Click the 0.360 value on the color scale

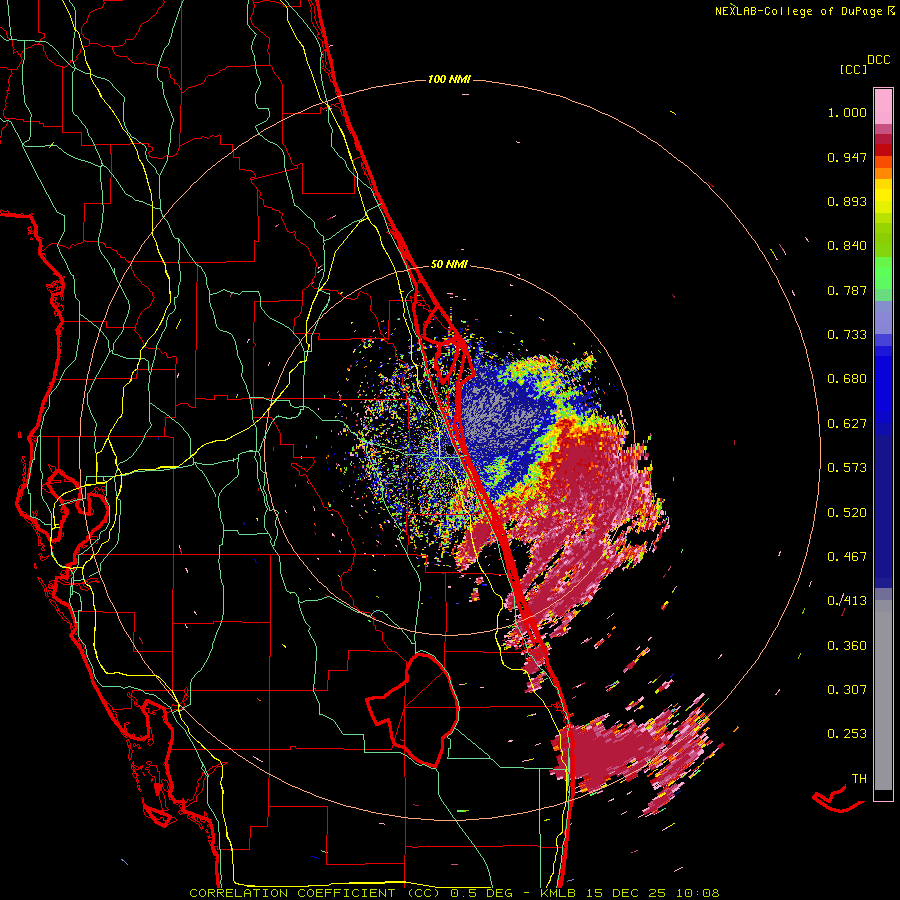(x=847, y=646)
